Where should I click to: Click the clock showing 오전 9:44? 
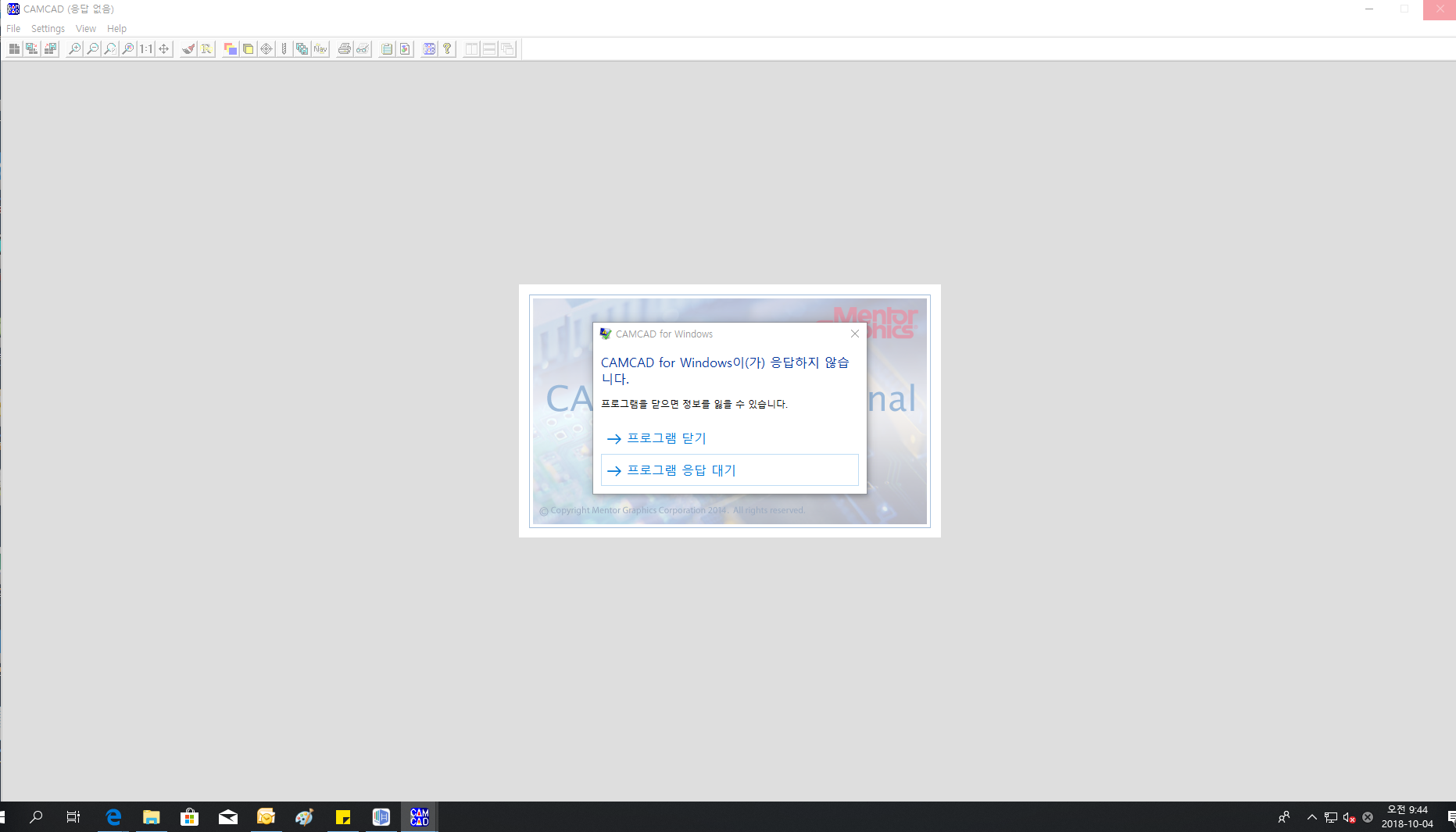tap(1407, 816)
